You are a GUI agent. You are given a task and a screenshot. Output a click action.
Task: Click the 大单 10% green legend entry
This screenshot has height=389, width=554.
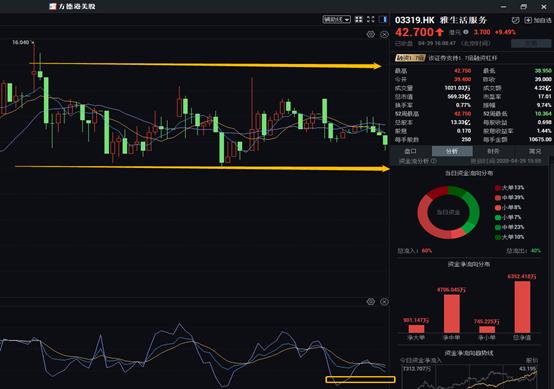pyautogui.click(x=510, y=237)
